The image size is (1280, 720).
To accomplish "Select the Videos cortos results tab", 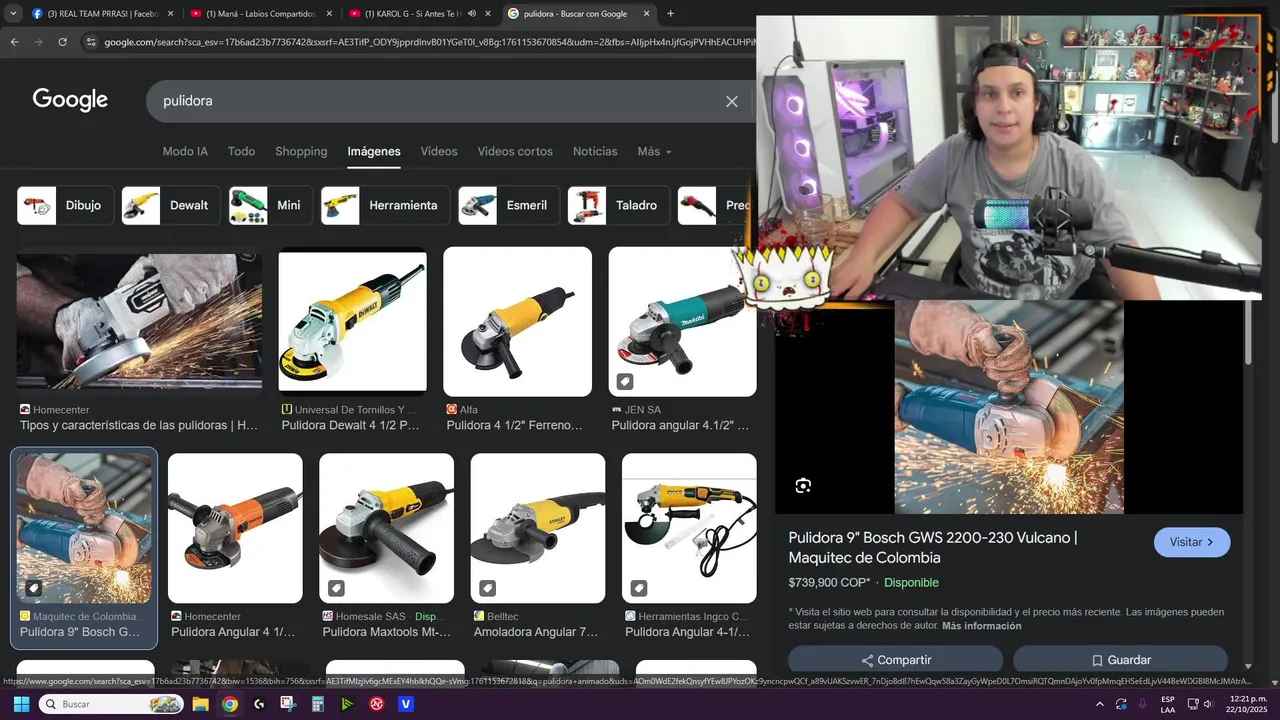I will click(515, 151).
